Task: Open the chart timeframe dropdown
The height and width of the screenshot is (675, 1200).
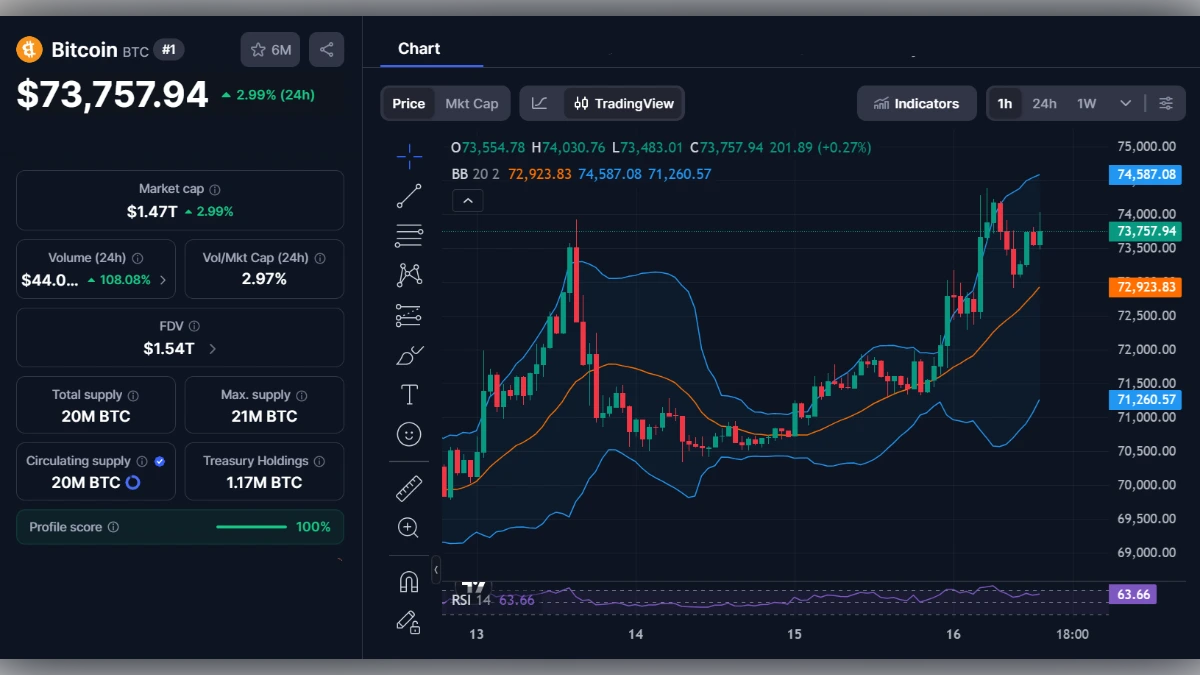Action: (x=1124, y=102)
